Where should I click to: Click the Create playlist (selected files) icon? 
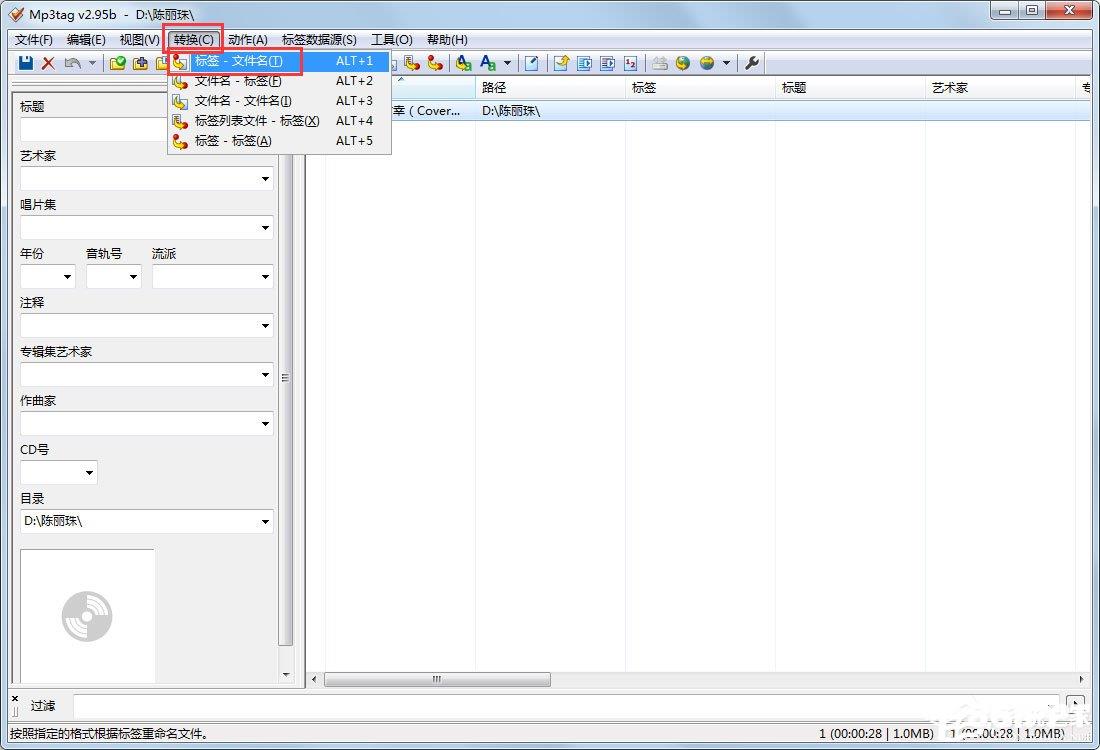(608, 63)
